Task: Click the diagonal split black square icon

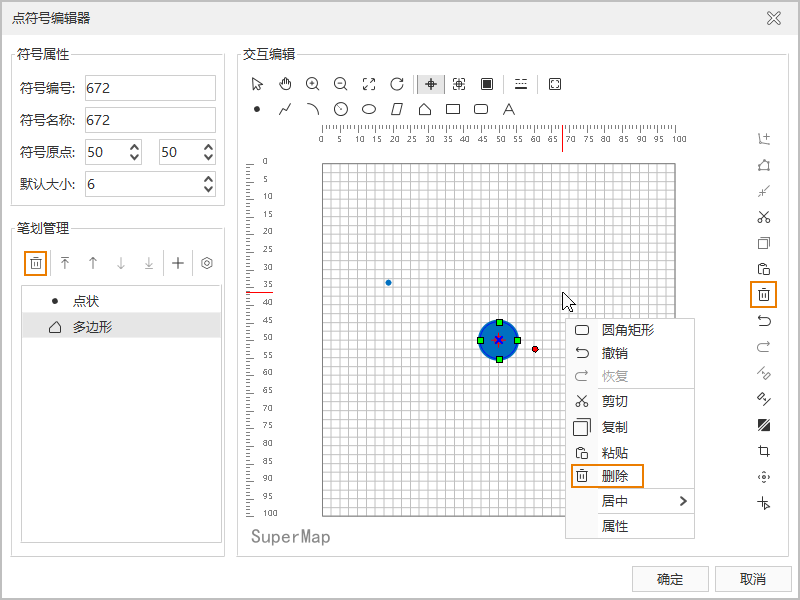Action: 764,425
